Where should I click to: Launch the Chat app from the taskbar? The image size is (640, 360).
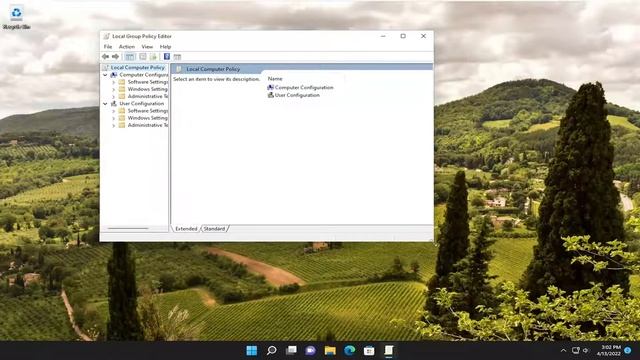[311, 350]
